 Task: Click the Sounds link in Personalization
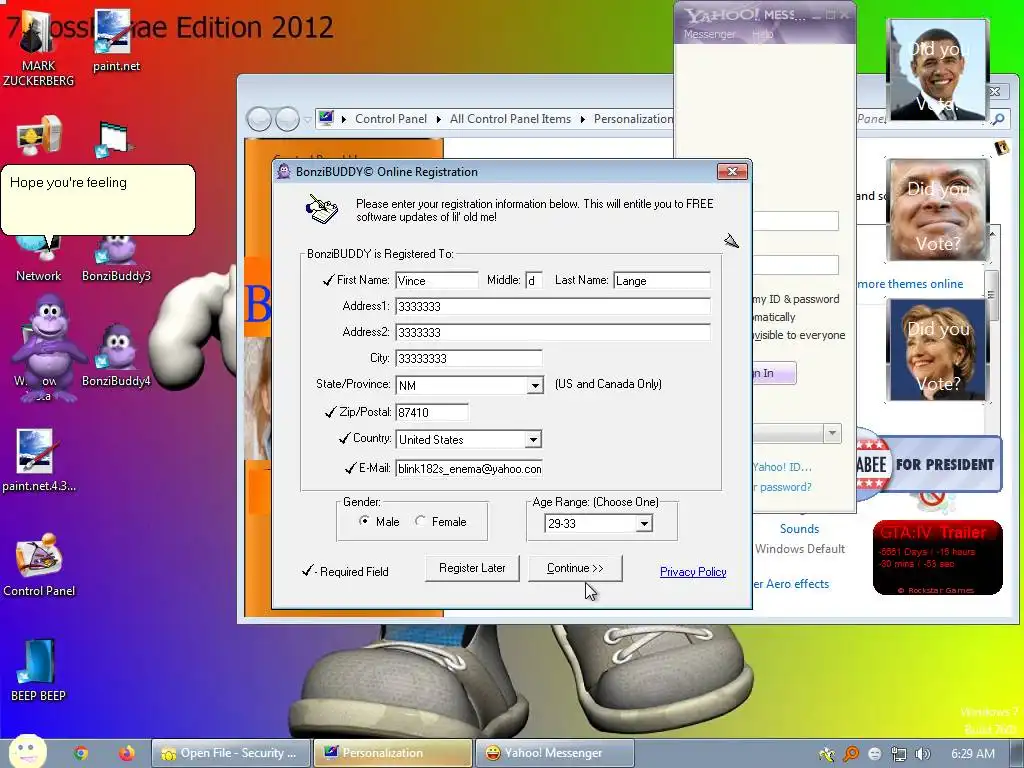pyautogui.click(x=799, y=529)
